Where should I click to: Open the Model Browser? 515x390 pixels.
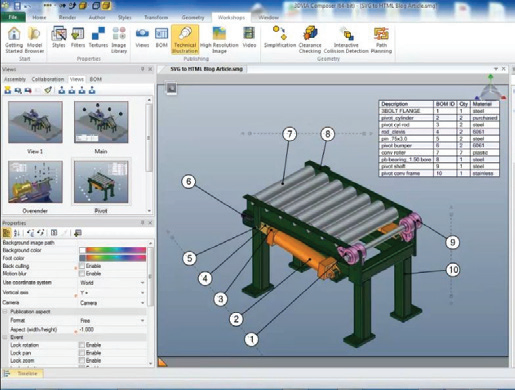pyautogui.click(x=34, y=40)
